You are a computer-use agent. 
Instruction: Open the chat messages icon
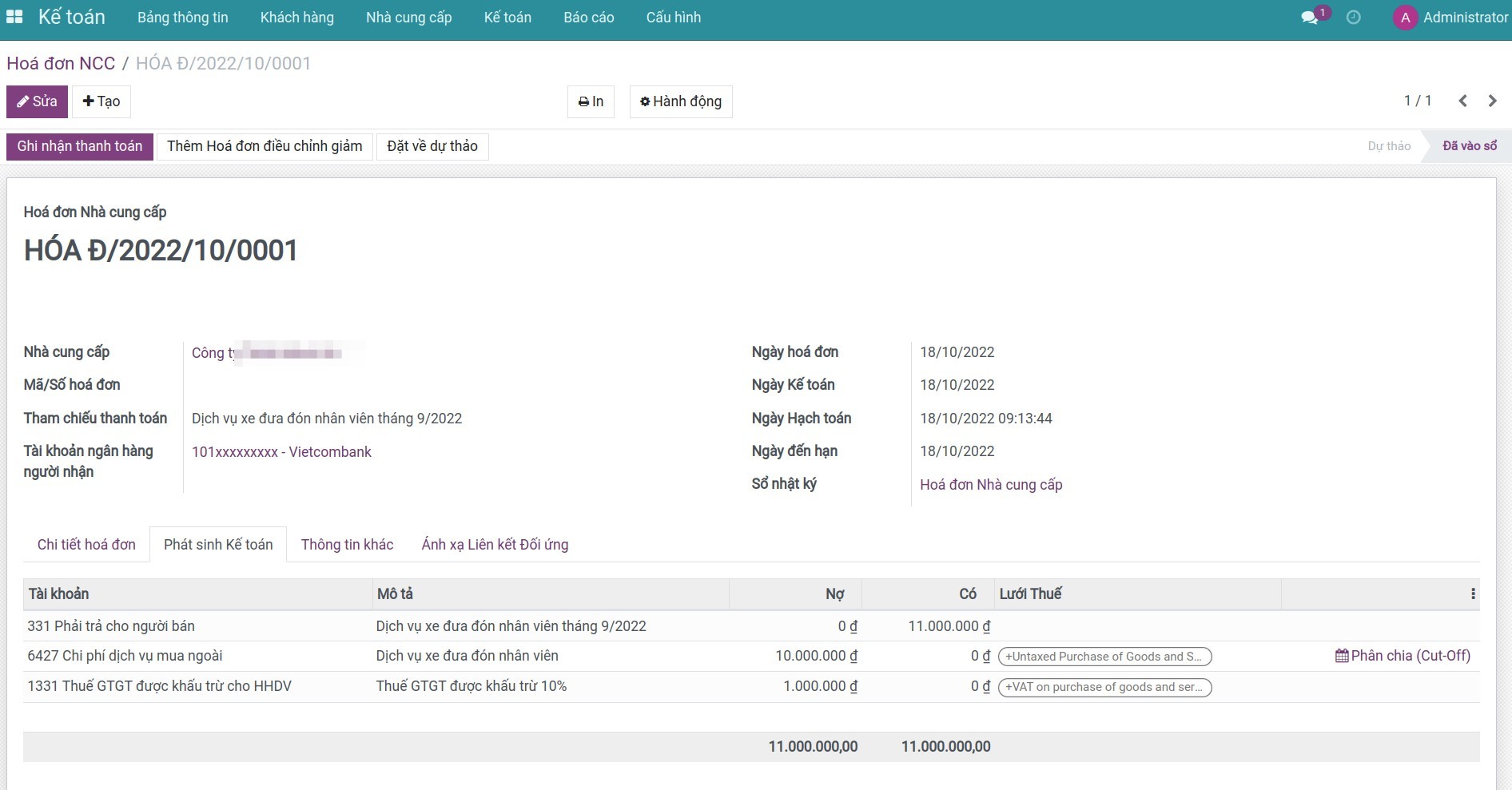coord(1309,18)
